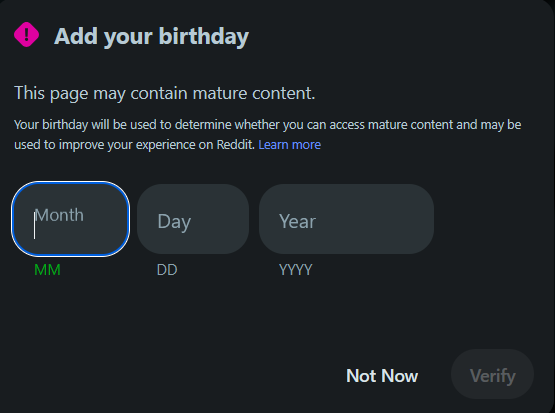The image size is (555, 413).
Task: Click the Add your birthday heading
Action: [151, 36]
